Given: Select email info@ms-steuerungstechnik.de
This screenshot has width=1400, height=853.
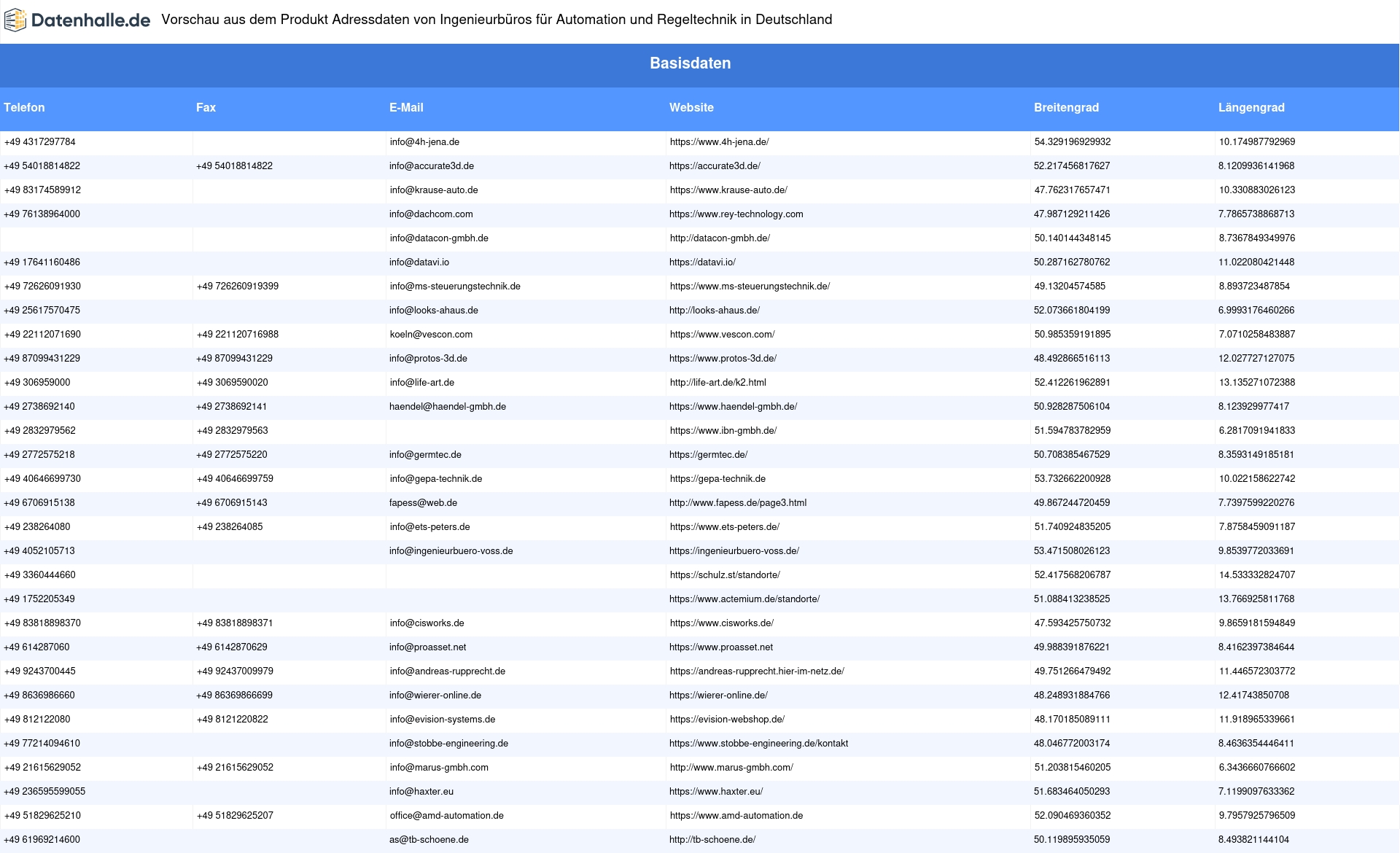Looking at the screenshot, I should pos(455,287).
